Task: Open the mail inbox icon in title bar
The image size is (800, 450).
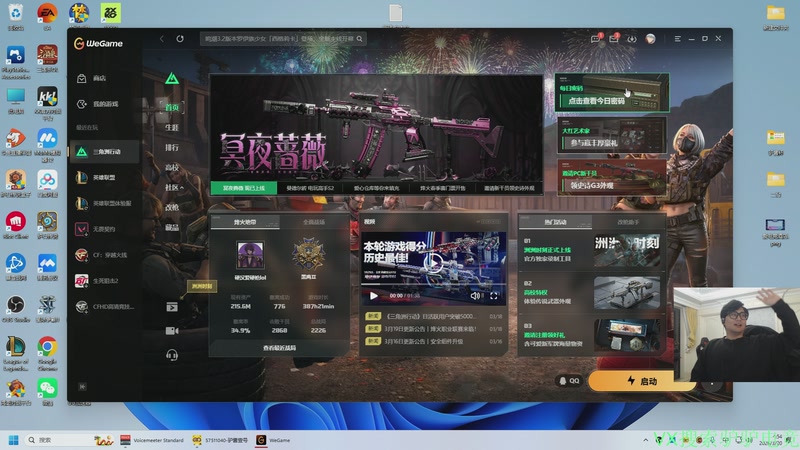Action: pos(614,39)
